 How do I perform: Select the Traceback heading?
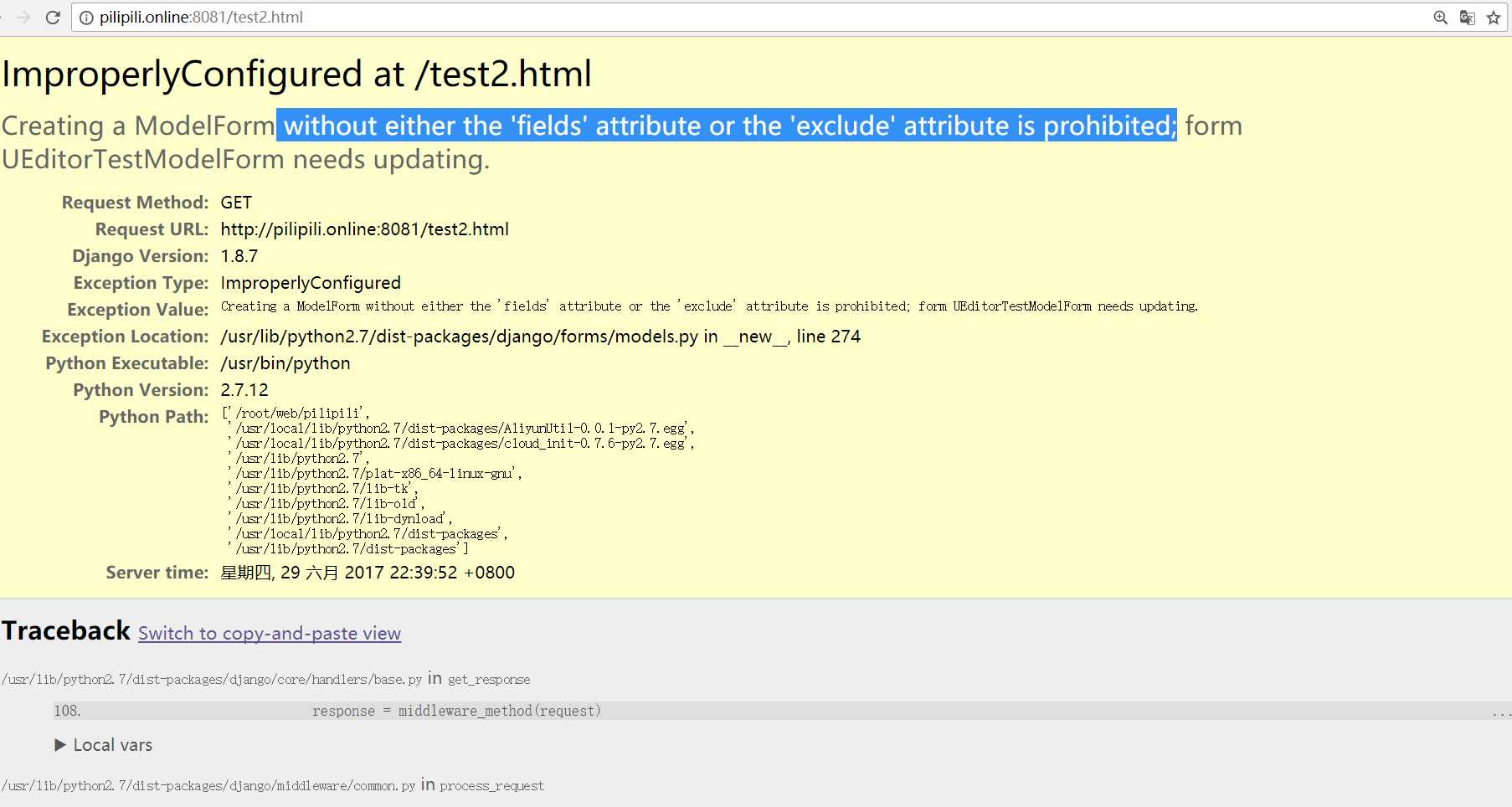pyautogui.click(x=66, y=630)
